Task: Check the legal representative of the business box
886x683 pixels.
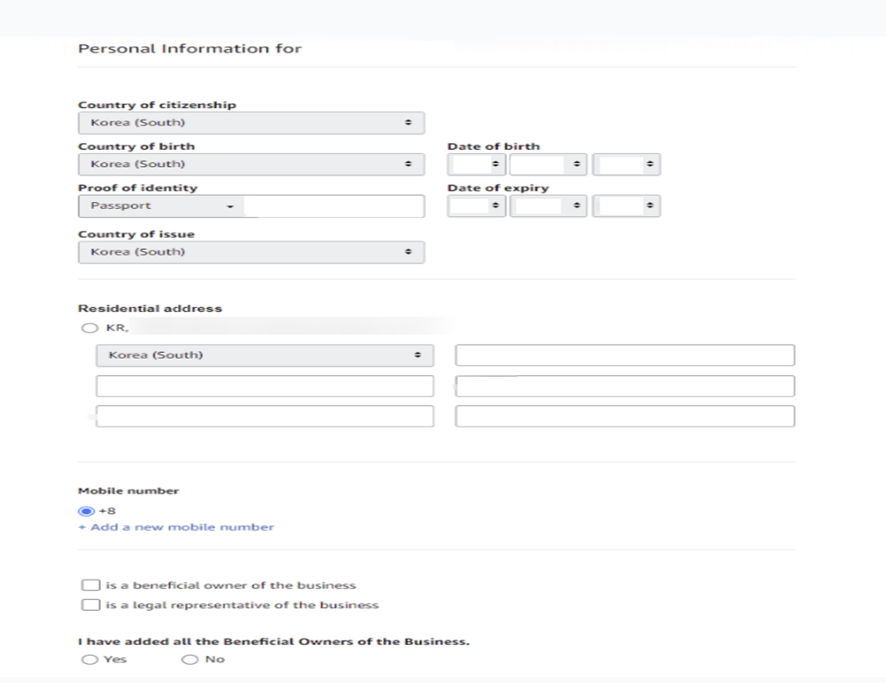Action: point(90,605)
